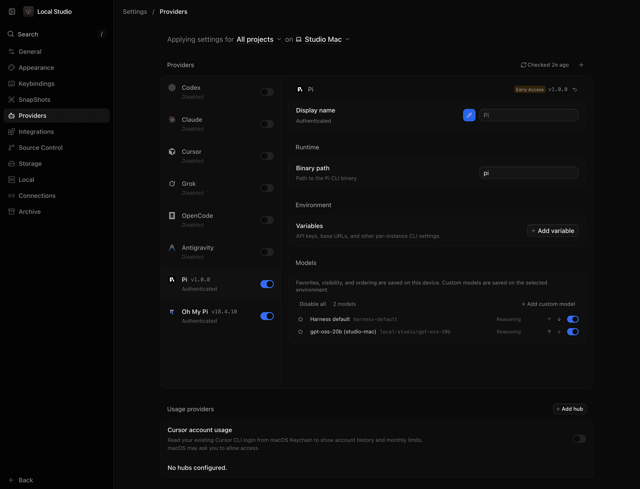Open Source Control settings

coord(56,148)
